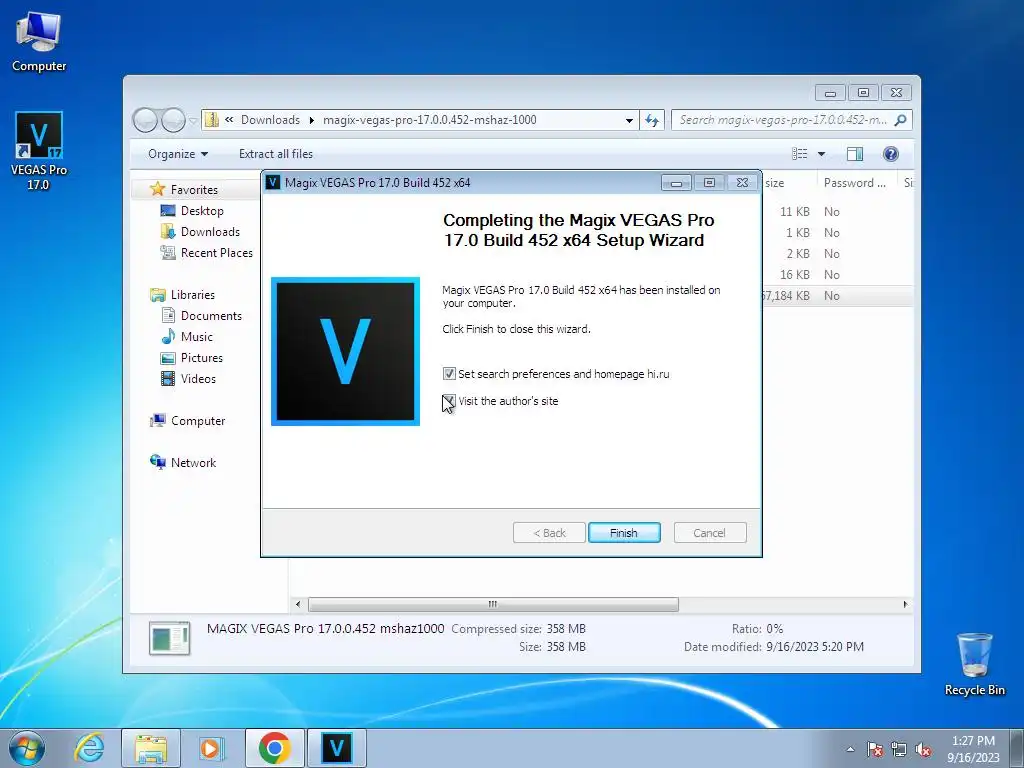Screen dimensions: 1024x768
Task: Click the 16 KB file size cell
Action: [x=794, y=274]
